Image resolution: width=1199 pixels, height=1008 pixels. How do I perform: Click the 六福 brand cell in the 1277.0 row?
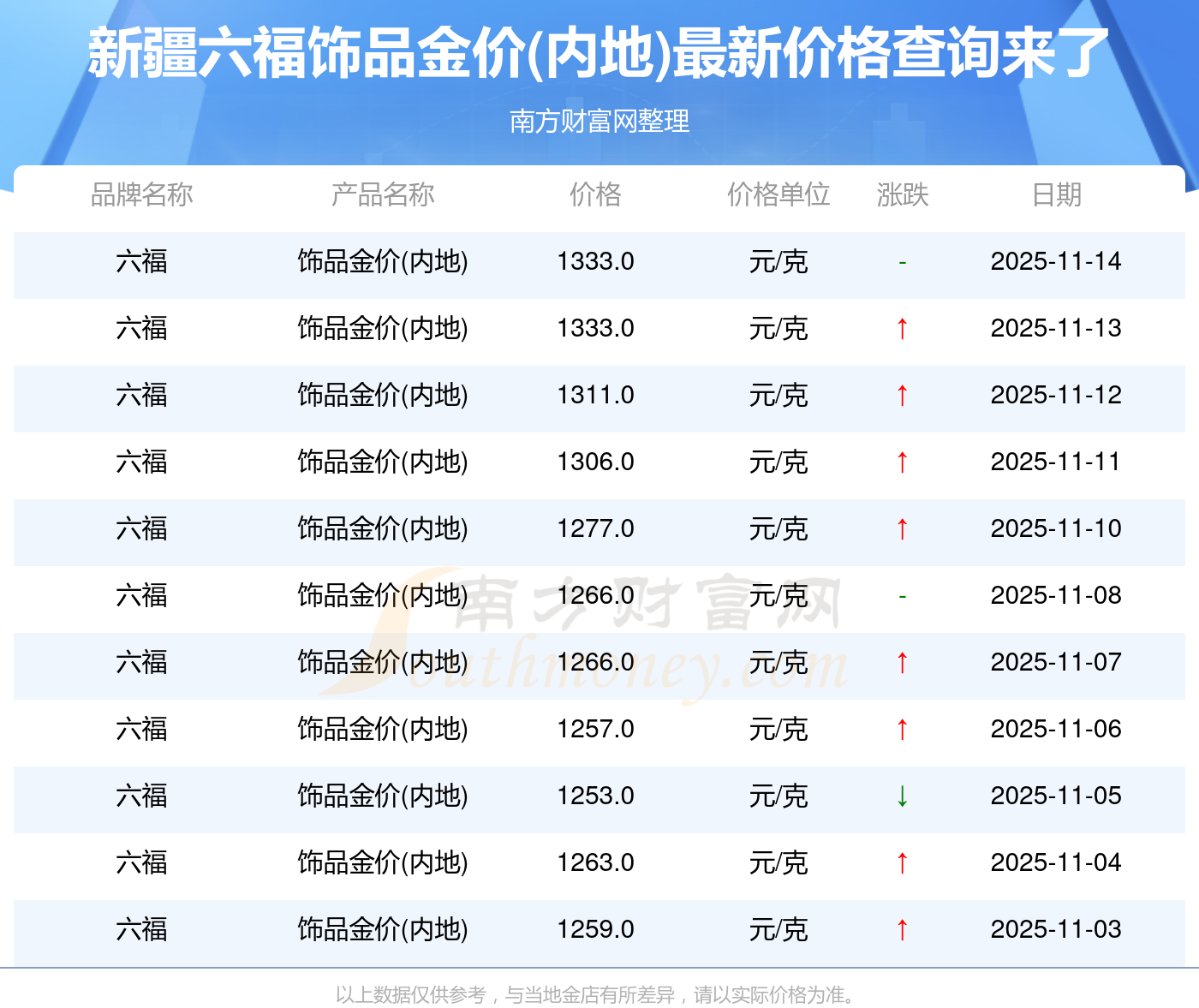[141, 528]
